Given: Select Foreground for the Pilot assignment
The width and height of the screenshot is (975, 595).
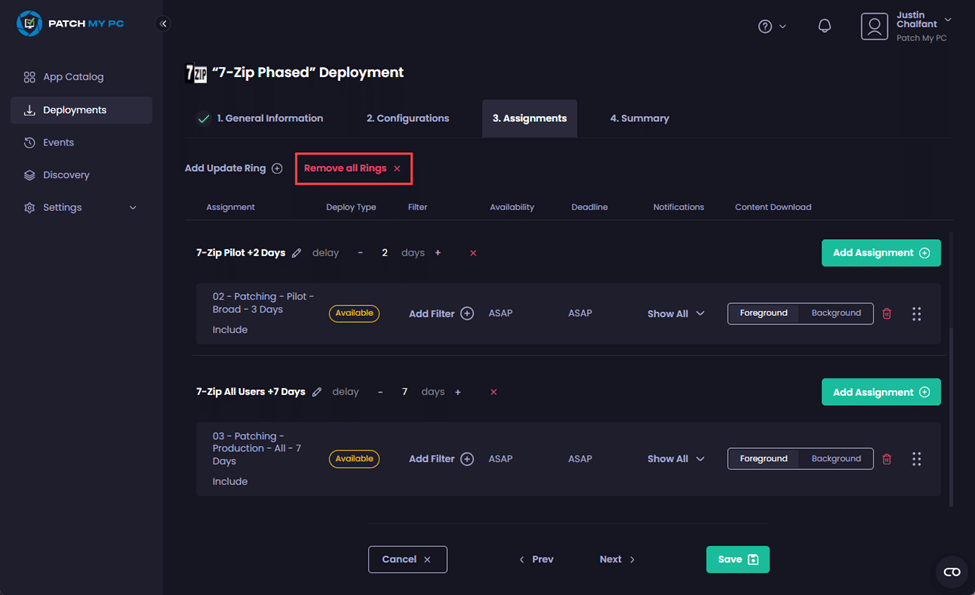Looking at the screenshot, I should pyautogui.click(x=764, y=313).
